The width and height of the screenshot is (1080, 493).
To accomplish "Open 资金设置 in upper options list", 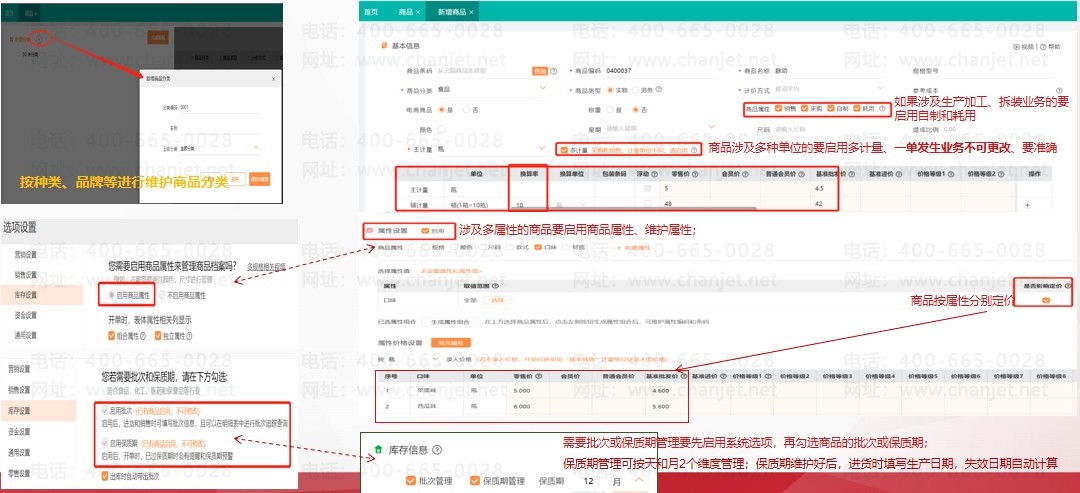I will [x=25, y=315].
